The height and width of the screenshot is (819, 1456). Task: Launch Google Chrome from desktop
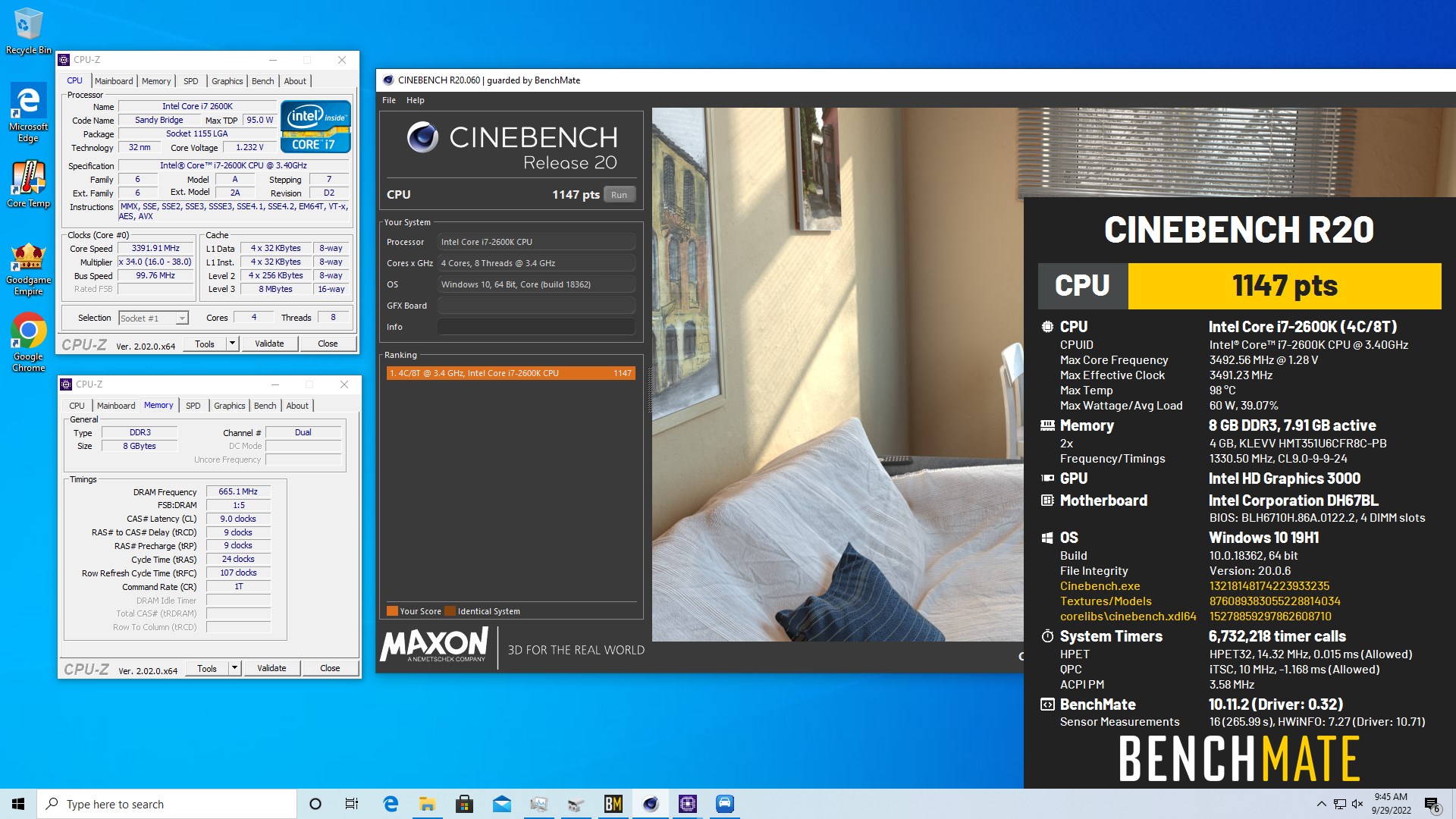28,342
